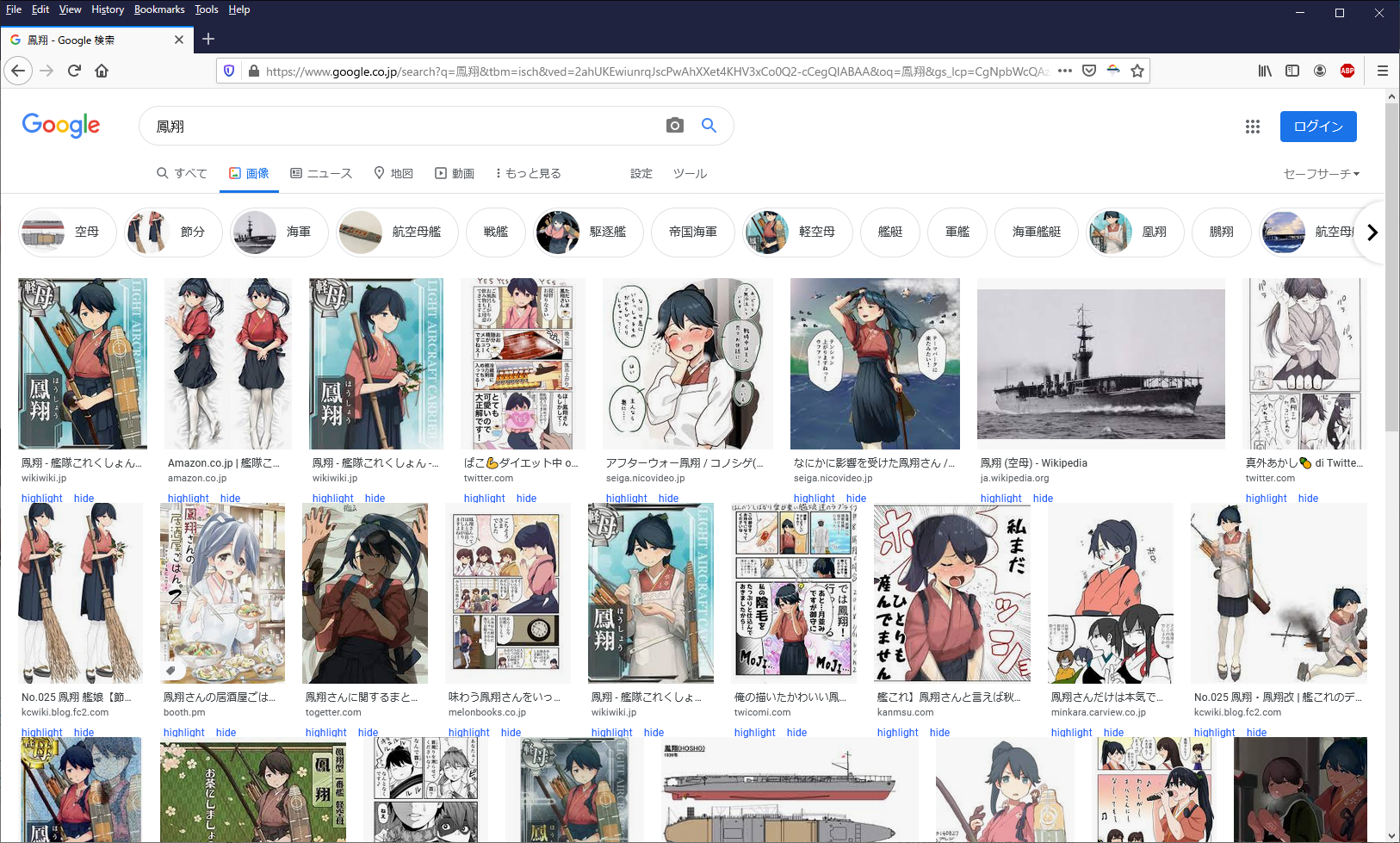Bookmark this page with star icon
The image size is (1400, 843).
pos(1137,71)
